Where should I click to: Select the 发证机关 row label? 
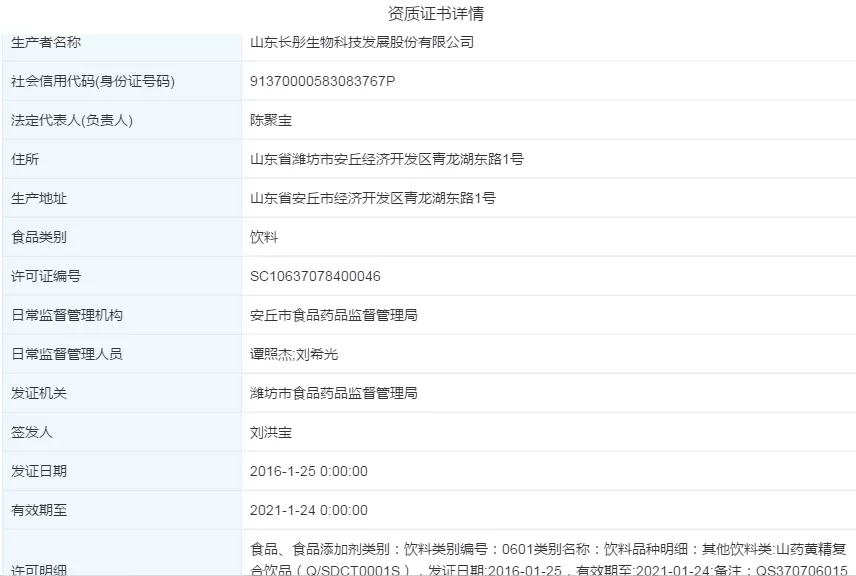point(39,393)
